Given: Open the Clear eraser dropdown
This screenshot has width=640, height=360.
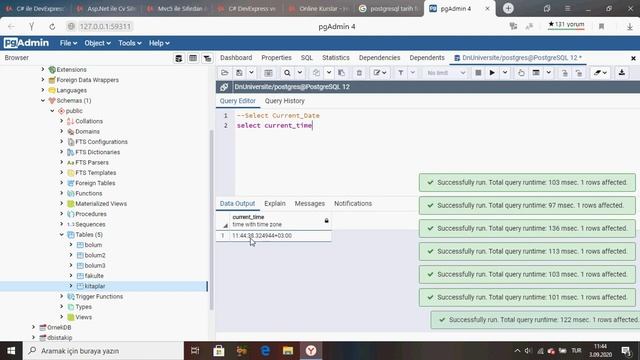Looking at the screenshot, I should (x=600, y=73).
